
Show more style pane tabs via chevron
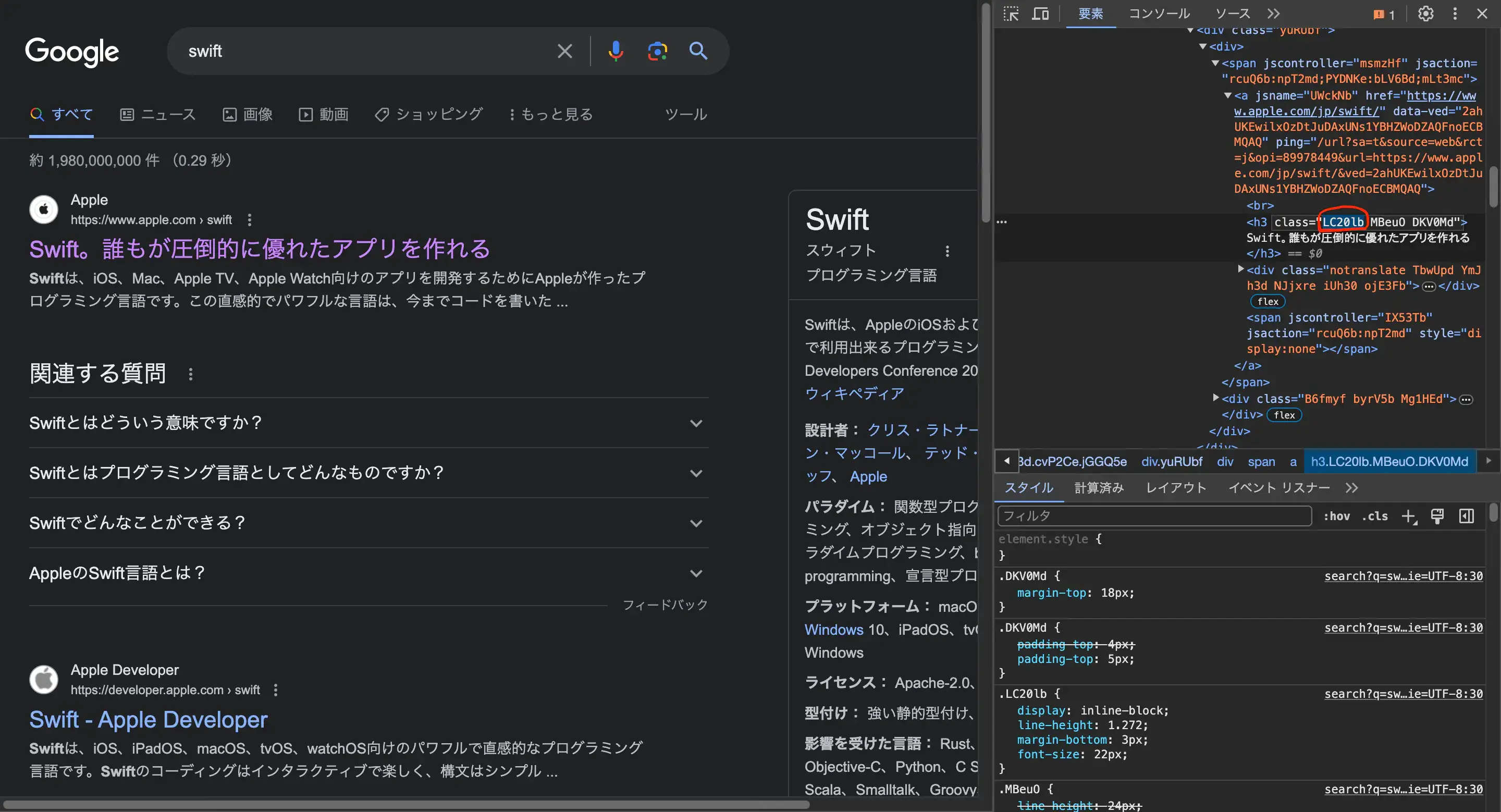(1352, 487)
